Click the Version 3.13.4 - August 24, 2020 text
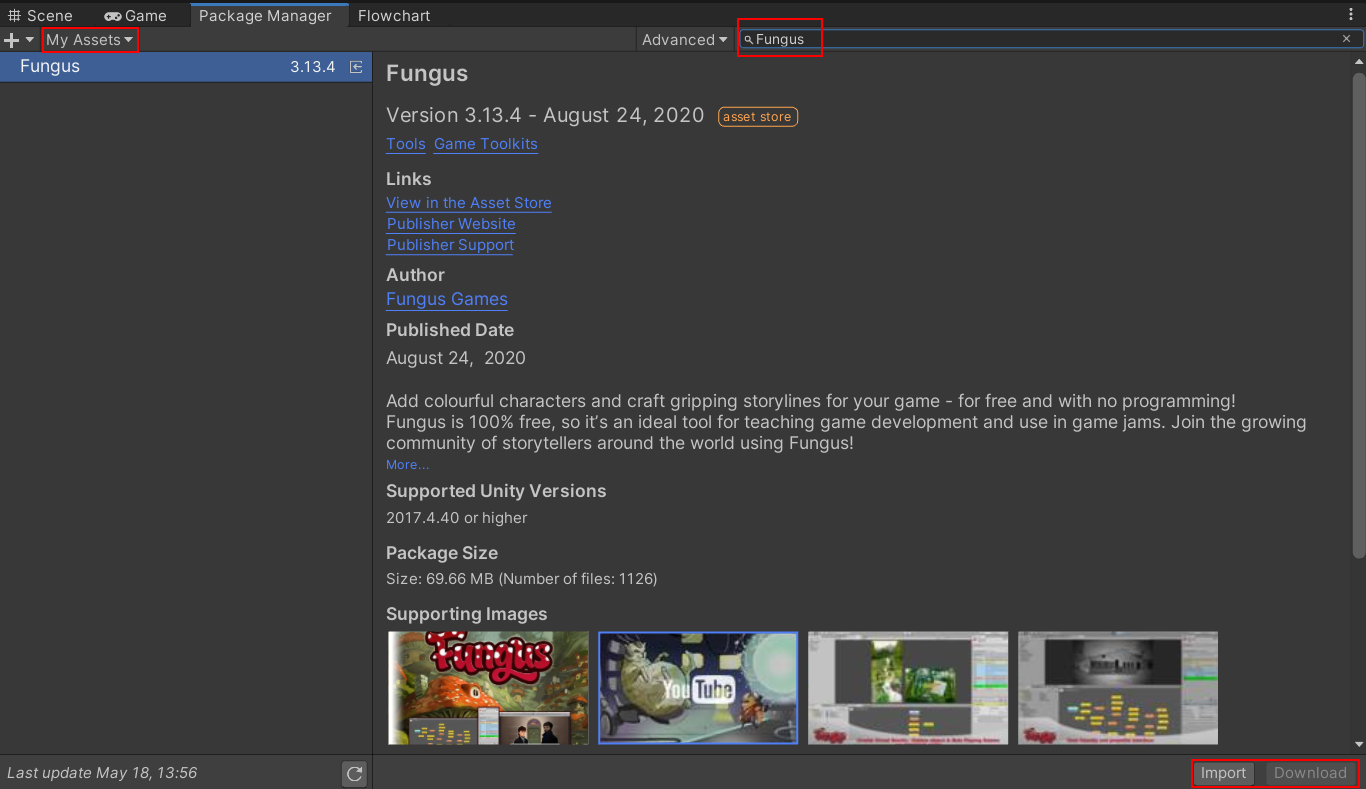 tap(545, 116)
